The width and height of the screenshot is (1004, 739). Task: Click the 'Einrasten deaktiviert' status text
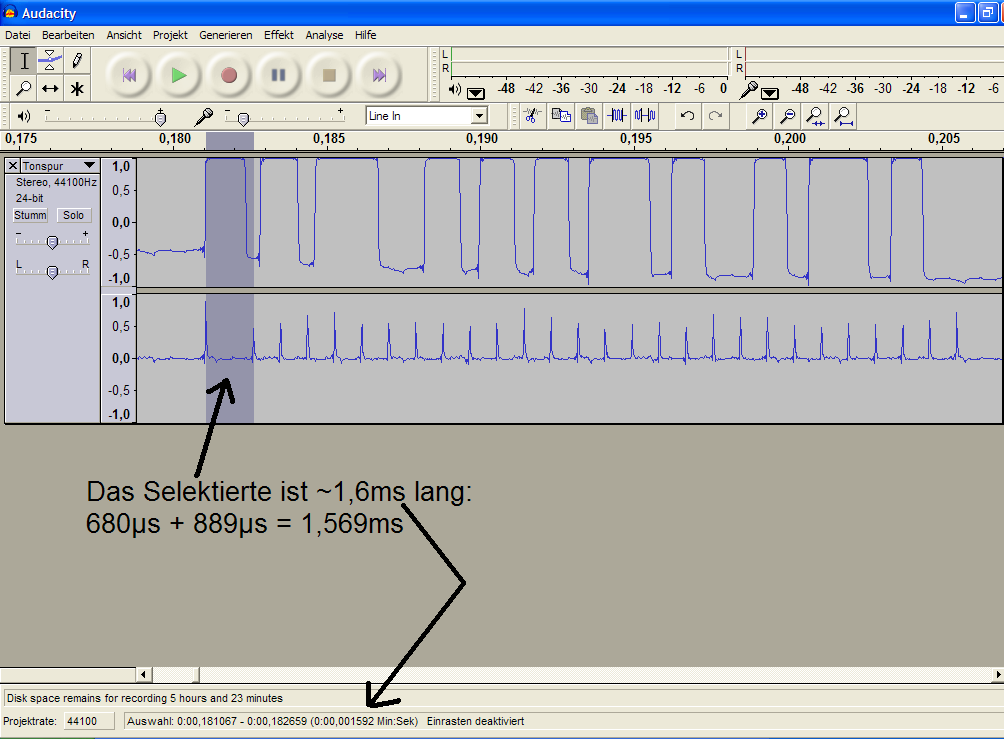[475, 721]
